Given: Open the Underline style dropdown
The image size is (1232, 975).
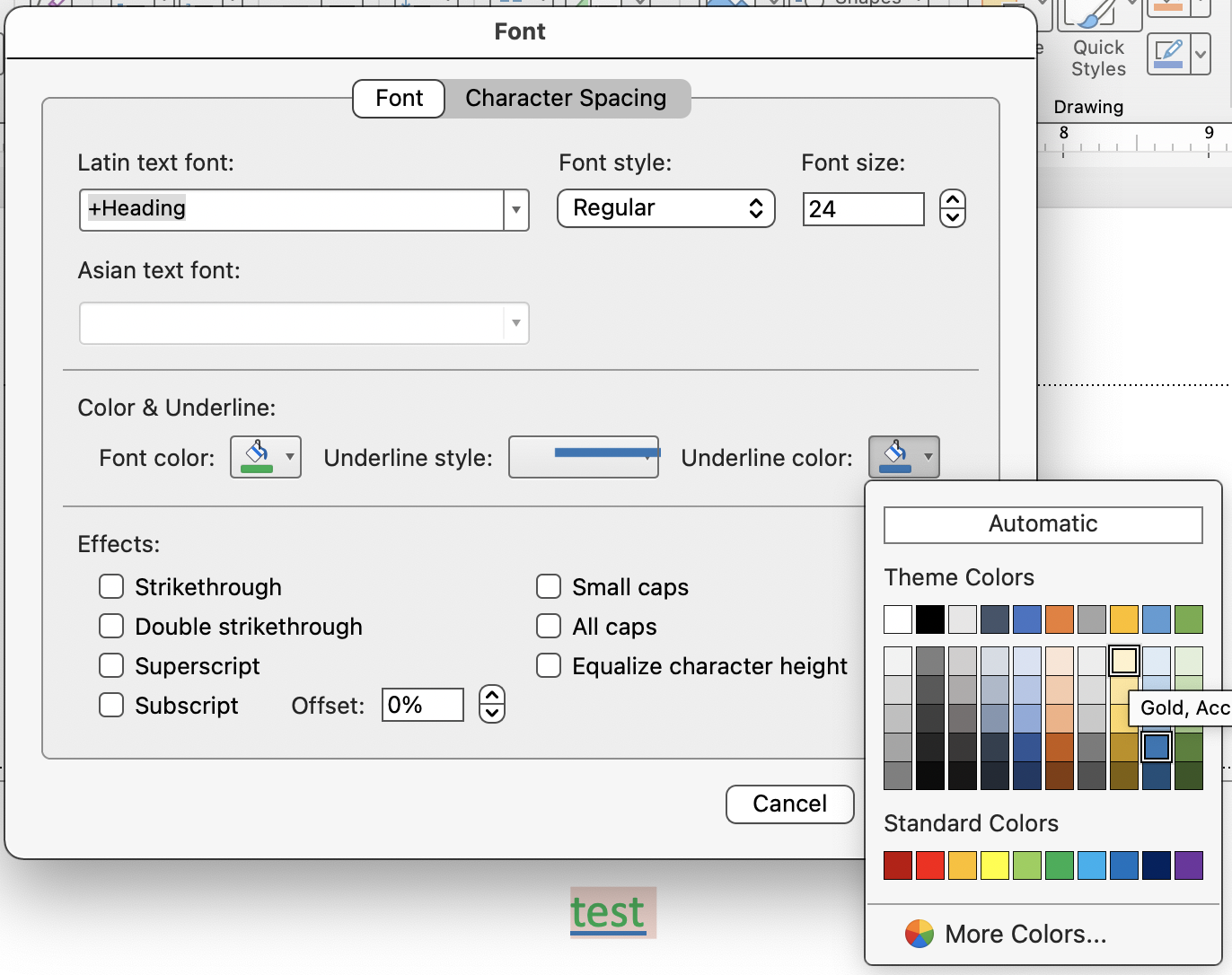Looking at the screenshot, I should coord(584,457).
